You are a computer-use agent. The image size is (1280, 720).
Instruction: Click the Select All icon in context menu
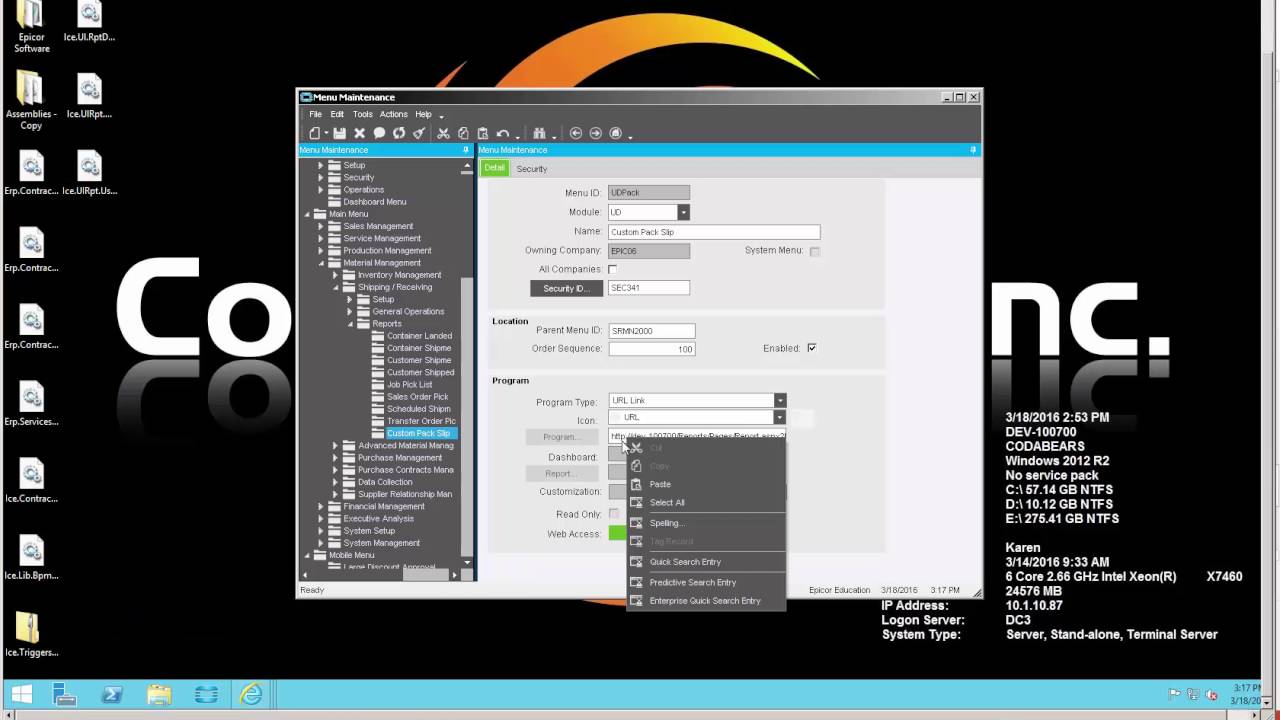click(x=636, y=502)
